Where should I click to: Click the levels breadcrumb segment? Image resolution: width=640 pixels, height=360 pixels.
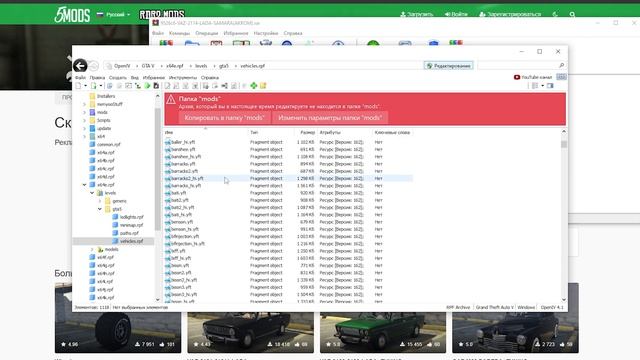[201, 66]
